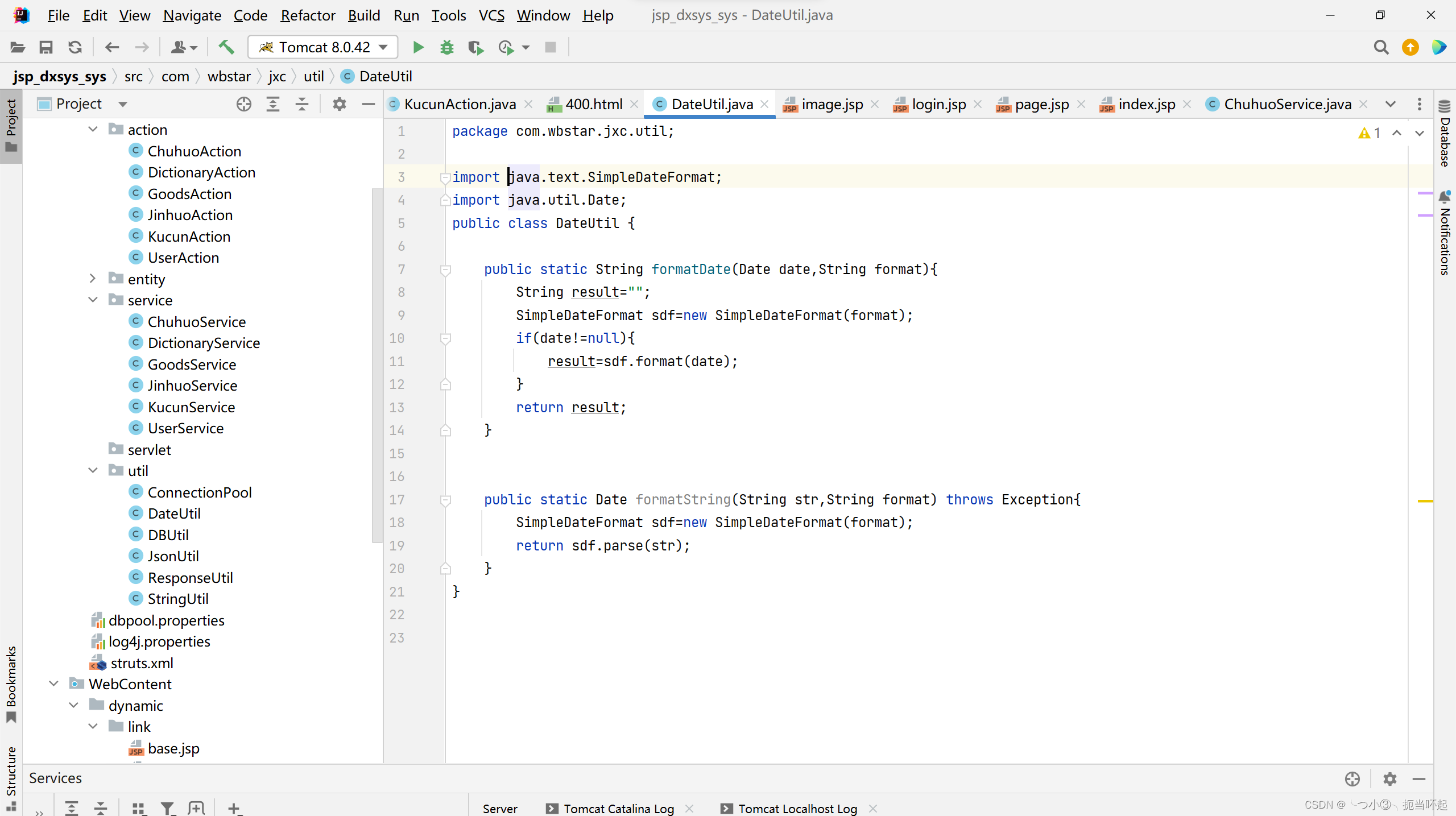Start the Debug bug icon
The width and height of the screenshot is (1456, 816).
click(447, 47)
